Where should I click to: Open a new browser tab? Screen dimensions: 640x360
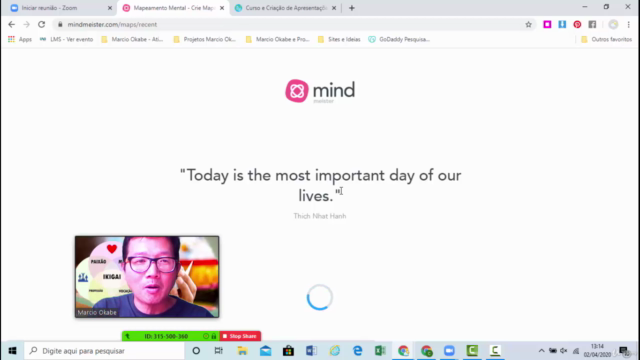coord(351,8)
